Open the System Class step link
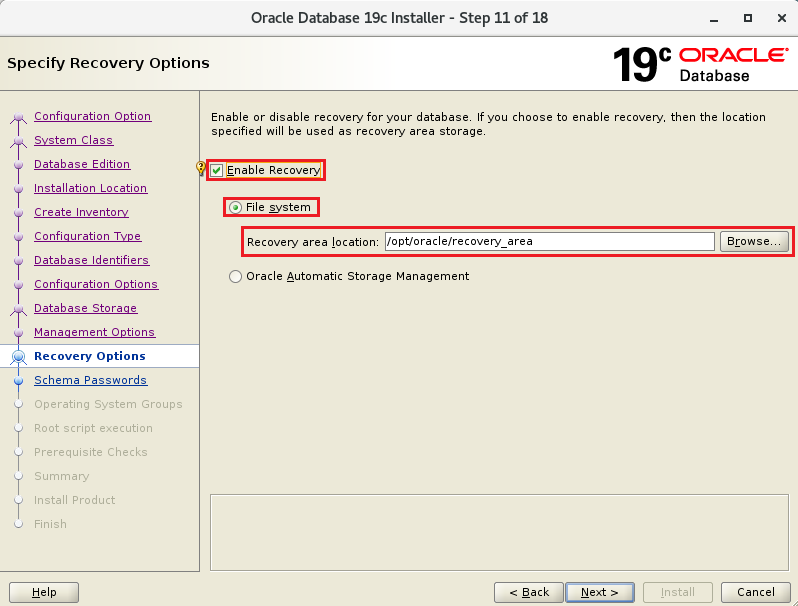Viewport: 798px width, 606px height. 73,140
